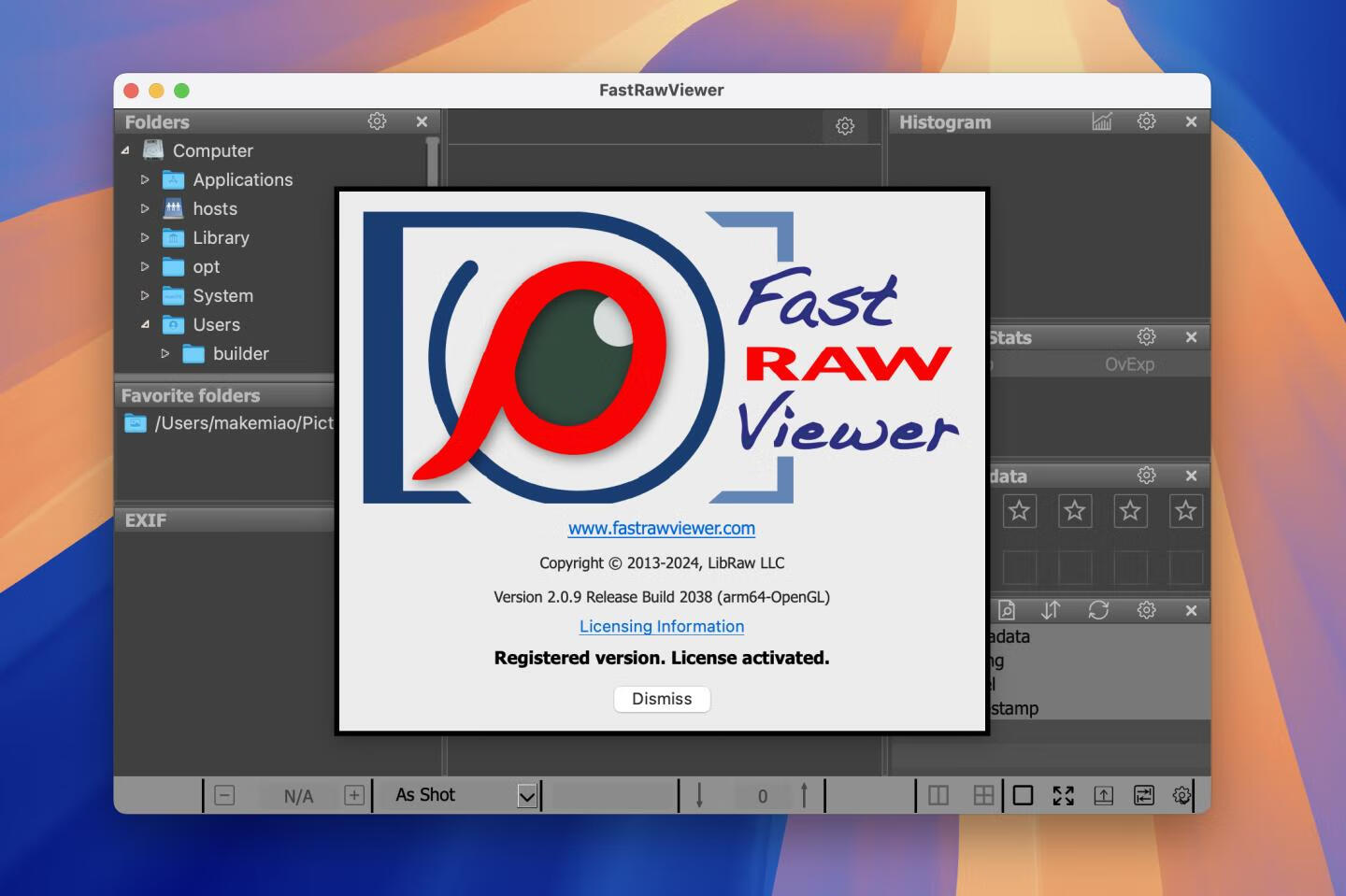Open bottom toolbar settings gear
This screenshot has height=896, width=1346.
click(x=1181, y=795)
